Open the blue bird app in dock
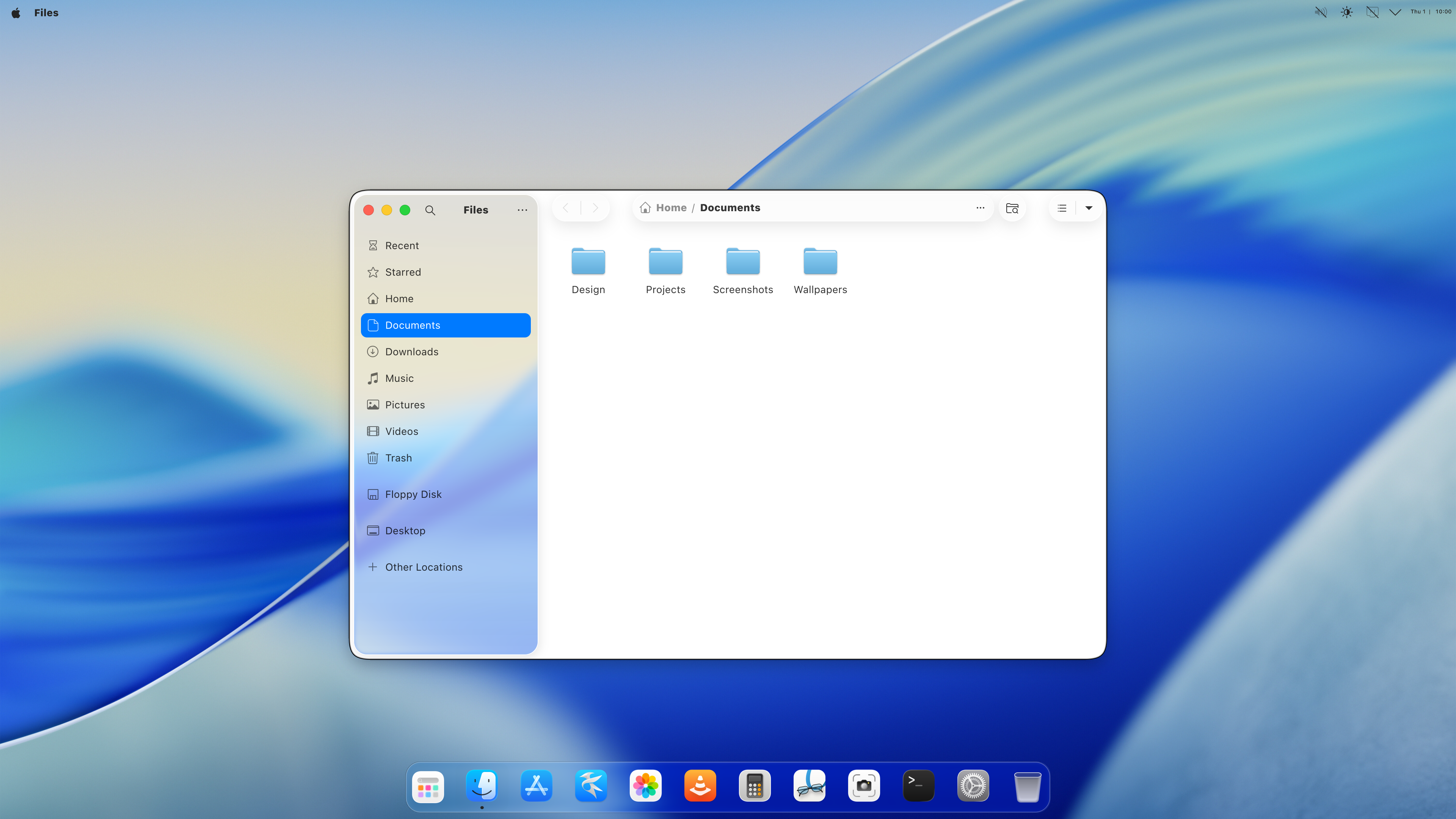Image resolution: width=1456 pixels, height=819 pixels. pyautogui.click(x=591, y=786)
